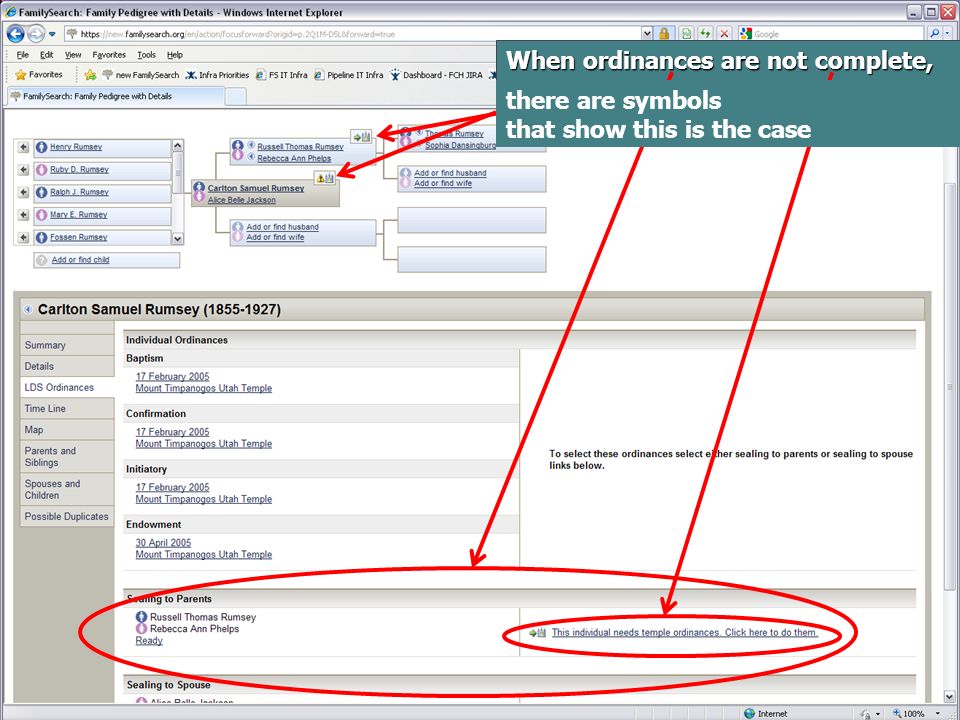Screen dimensions: 960x720
Task: Open Infra Priorities bookmark
Action: (x=217, y=75)
